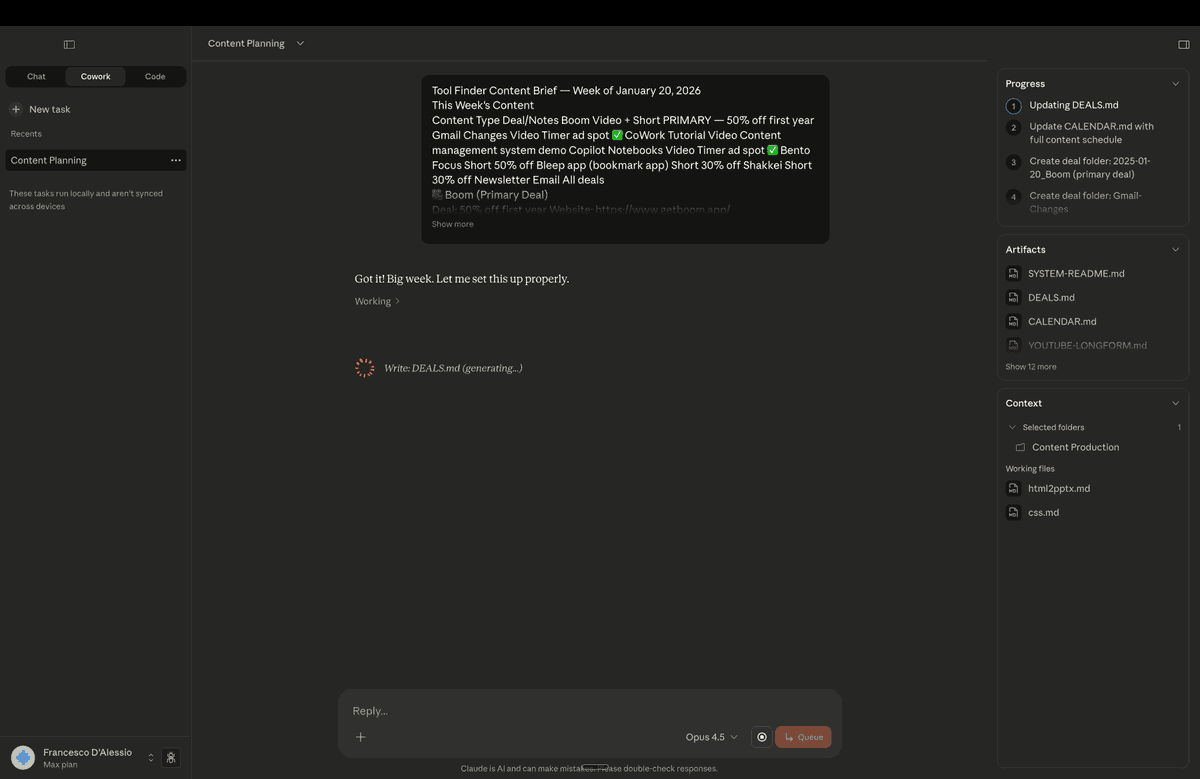Collapse the Selected folders section
1200x779 pixels.
pyautogui.click(x=1012, y=427)
